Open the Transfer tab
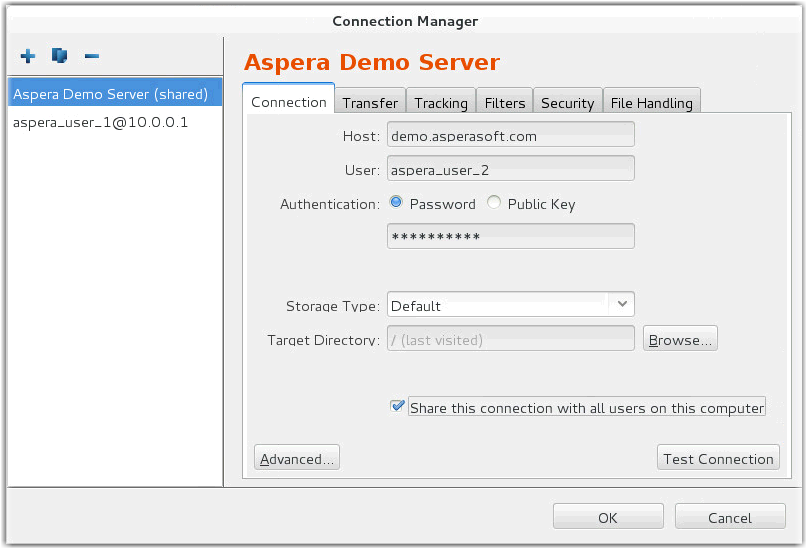Screen dimensions: 807x549 pos(370,101)
